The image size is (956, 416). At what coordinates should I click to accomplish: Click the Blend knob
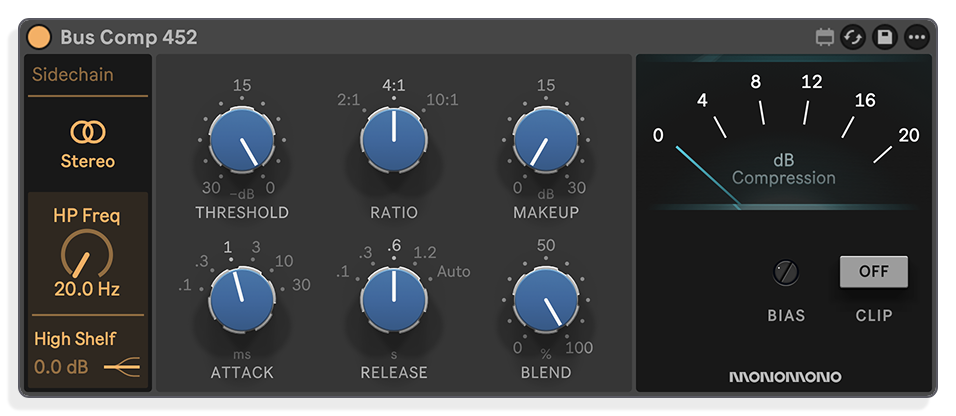tap(546, 299)
